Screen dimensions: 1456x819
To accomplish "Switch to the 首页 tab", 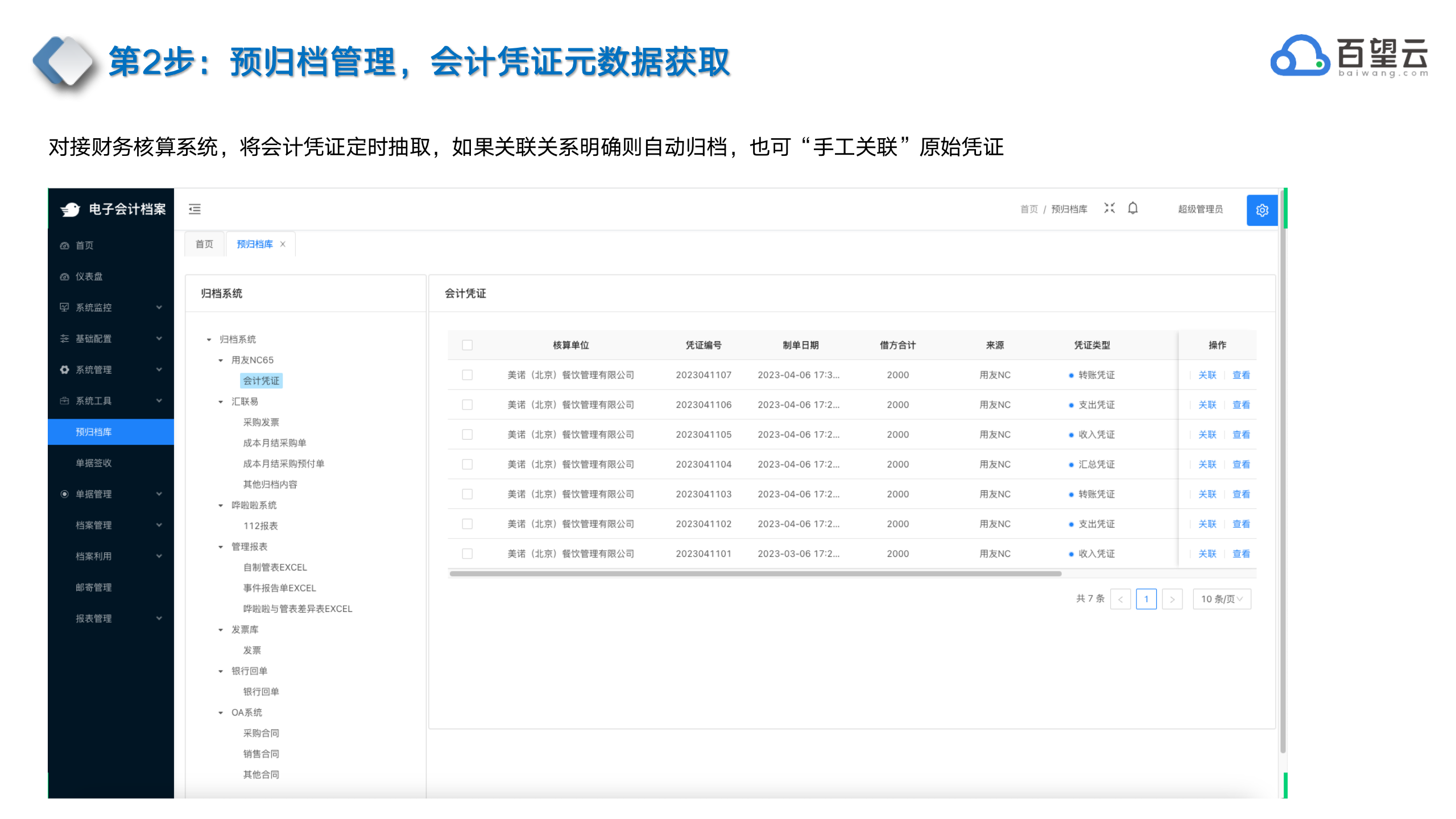I will [204, 244].
